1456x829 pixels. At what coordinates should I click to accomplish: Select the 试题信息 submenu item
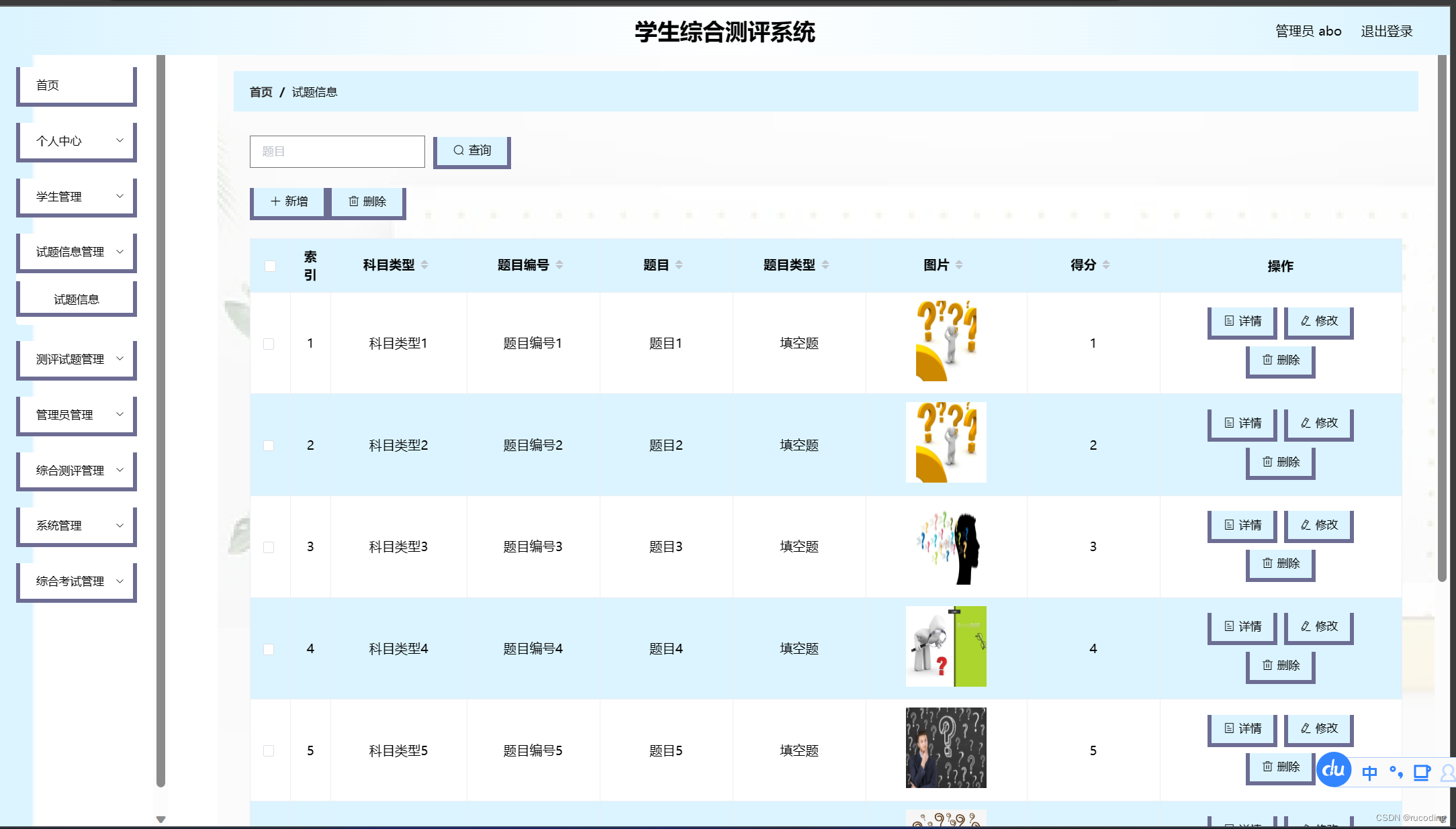click(x=77, y=299)
